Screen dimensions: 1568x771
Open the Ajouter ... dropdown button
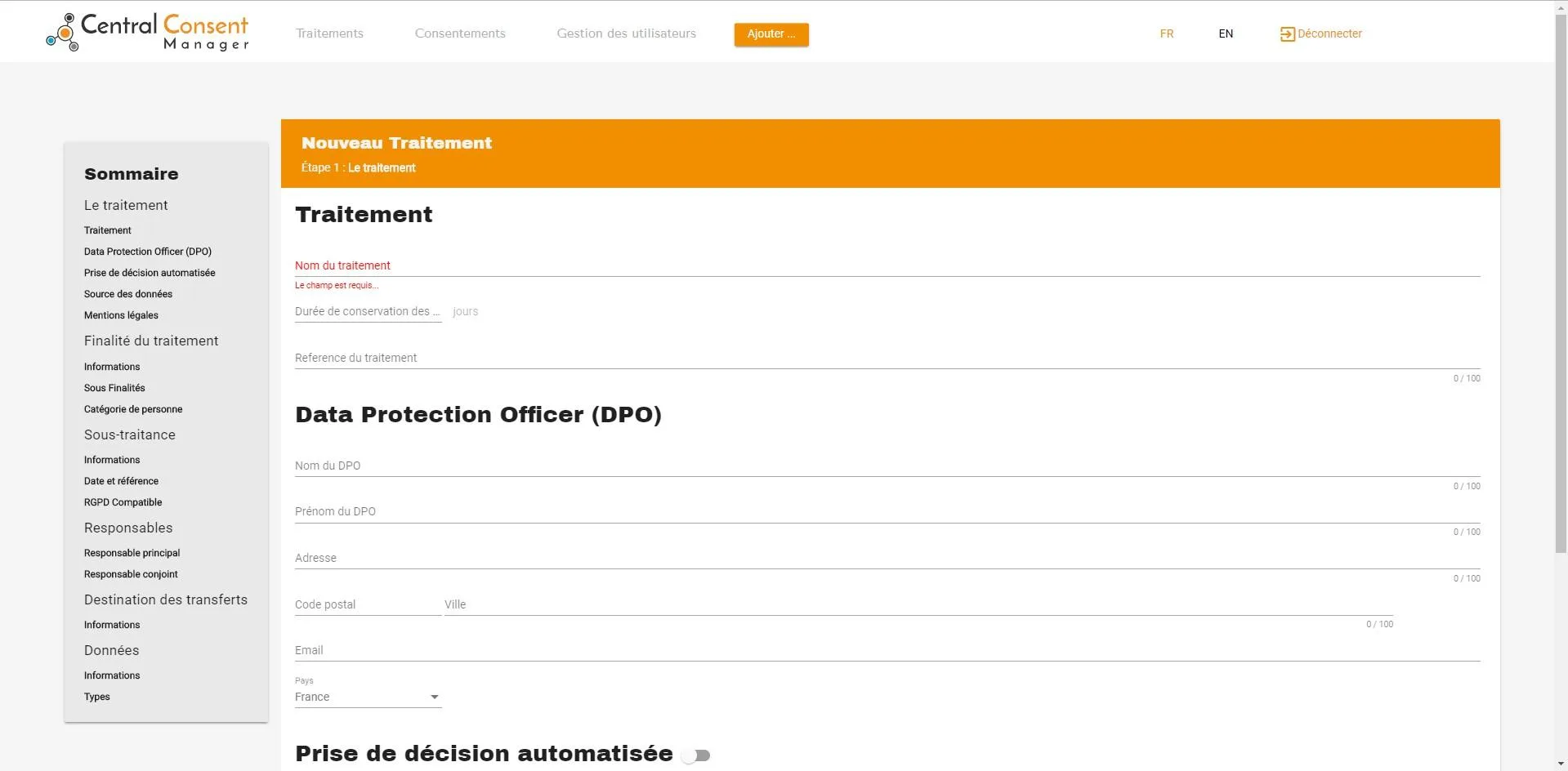click(771, 34)
